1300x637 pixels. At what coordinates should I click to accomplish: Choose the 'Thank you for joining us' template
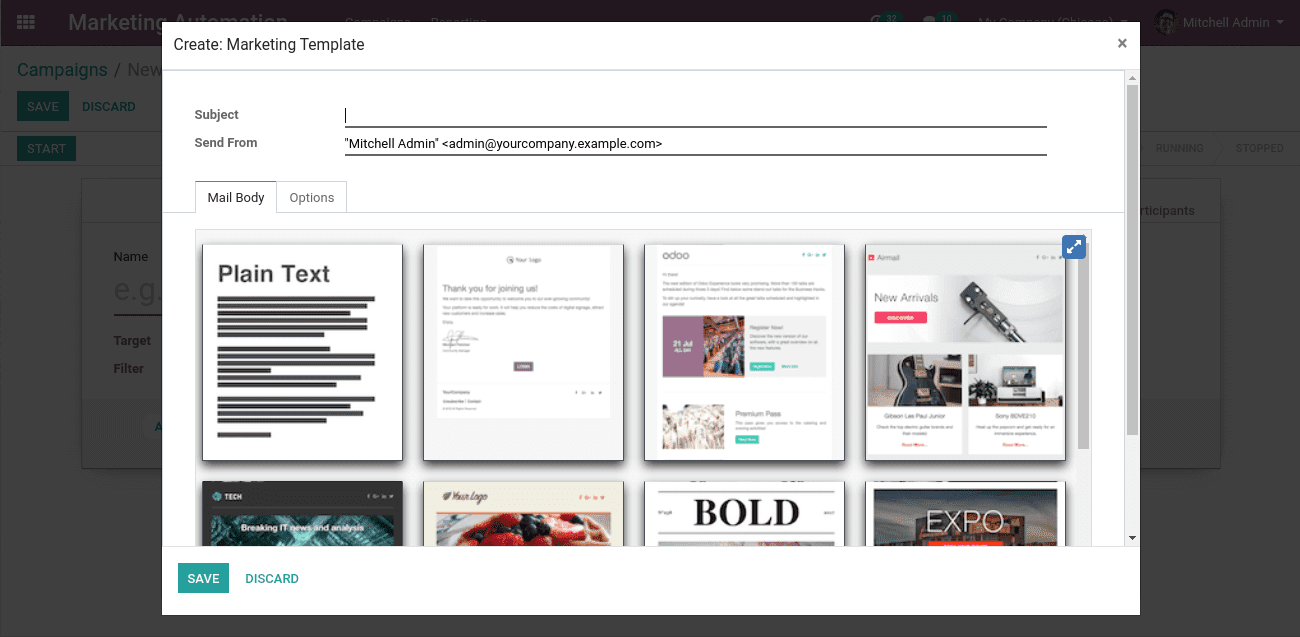point(523,352)
